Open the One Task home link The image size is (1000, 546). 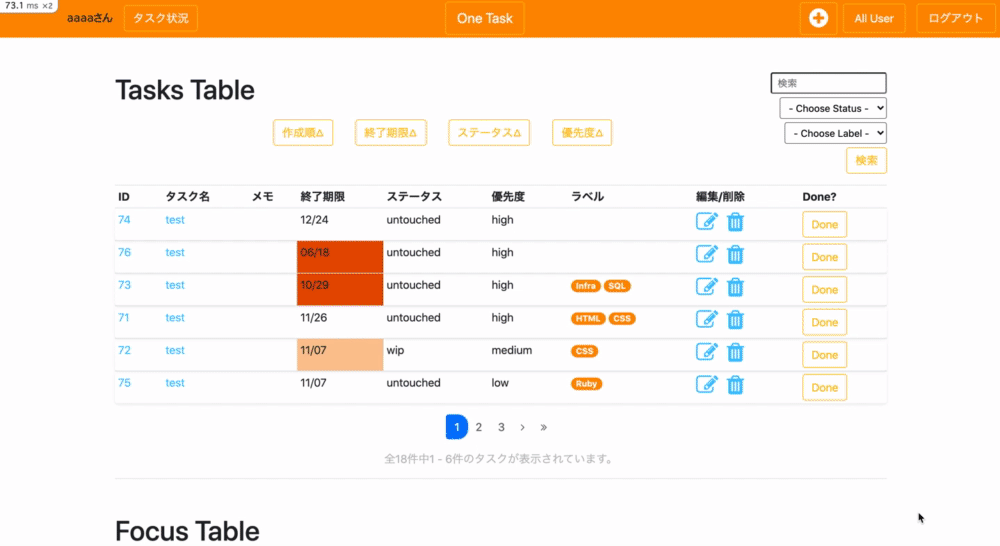[x=485, y=18]
